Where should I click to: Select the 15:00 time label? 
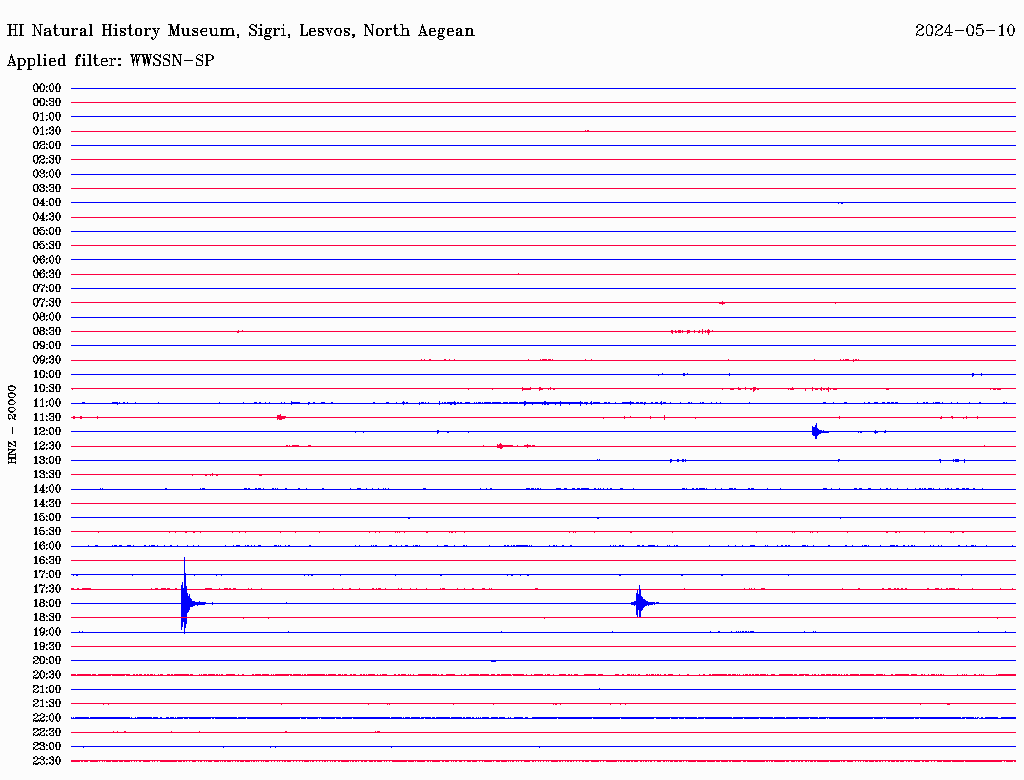(x=47, y=517)
